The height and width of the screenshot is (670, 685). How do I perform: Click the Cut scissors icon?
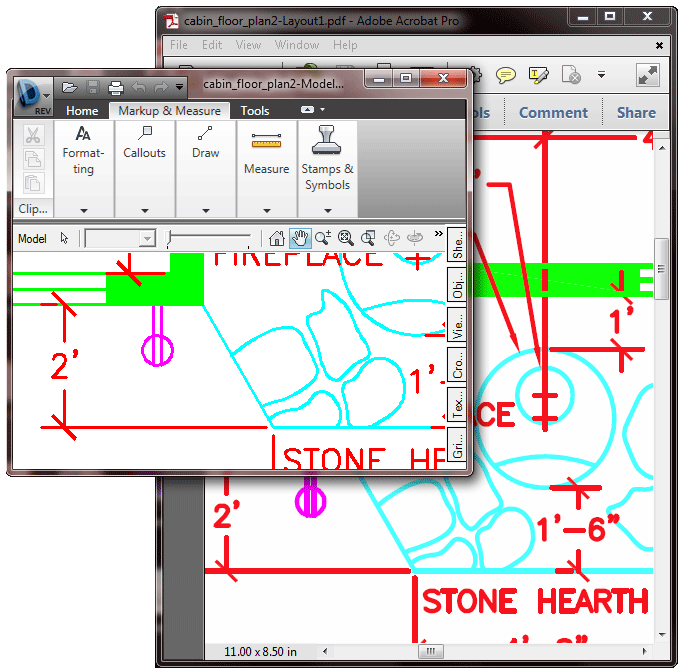(33, 135)
